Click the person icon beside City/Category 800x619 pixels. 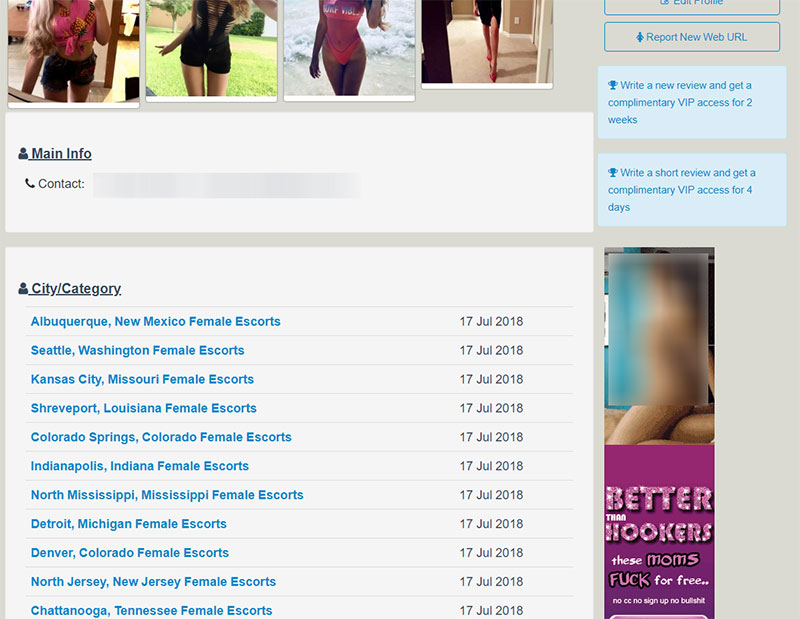tap(25, 288)
